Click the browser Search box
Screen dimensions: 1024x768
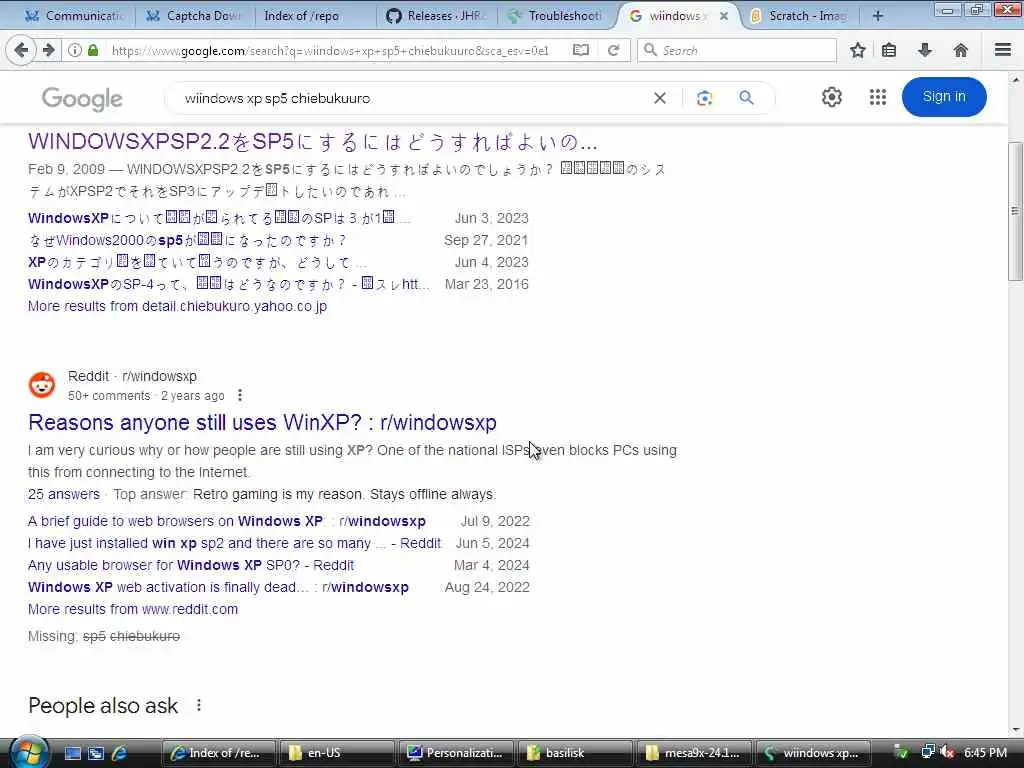737,50
